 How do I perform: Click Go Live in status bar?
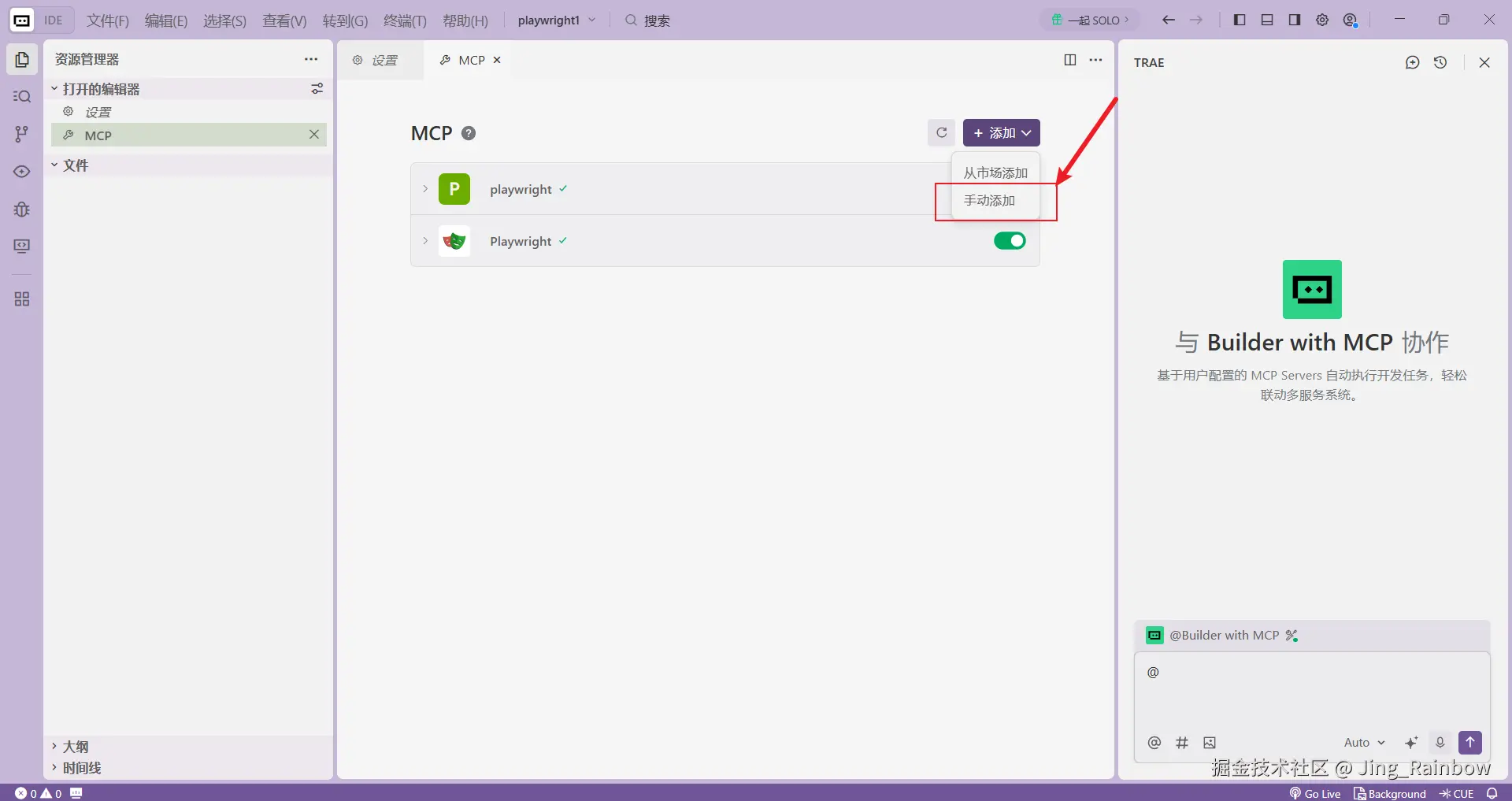click(x=1315, y=793)
